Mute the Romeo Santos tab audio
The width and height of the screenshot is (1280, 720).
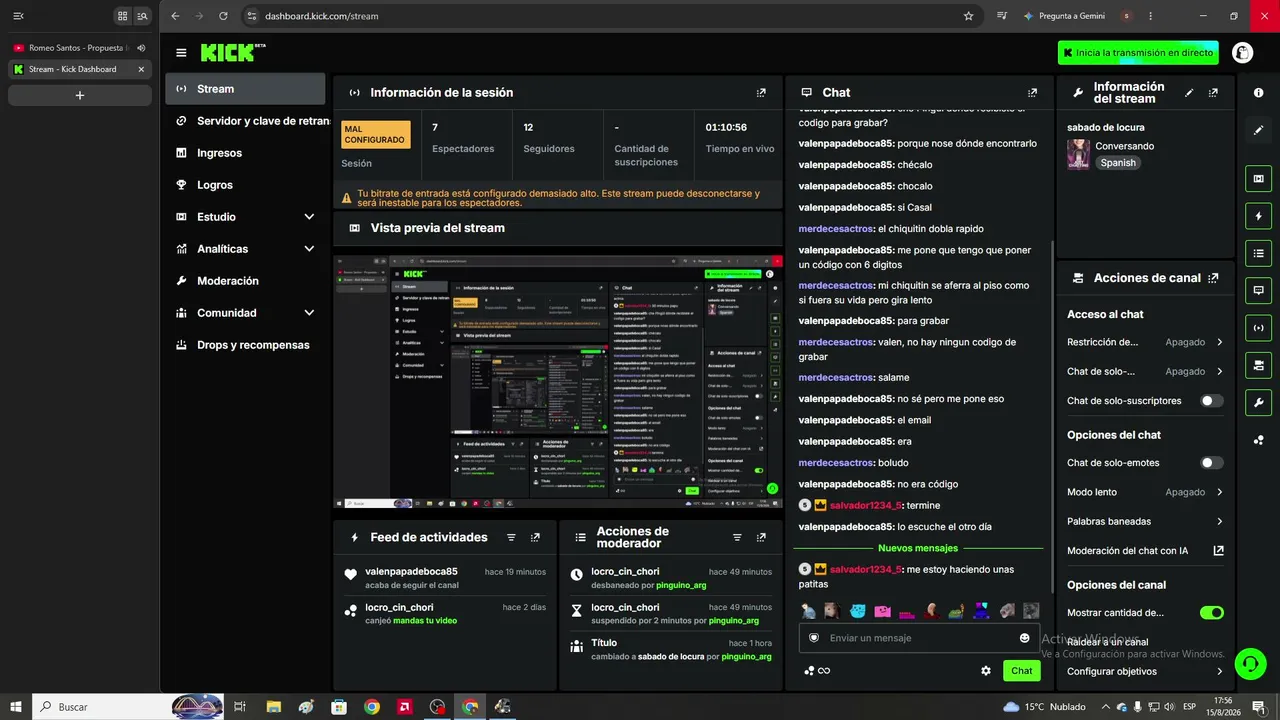tap(141, 48)
